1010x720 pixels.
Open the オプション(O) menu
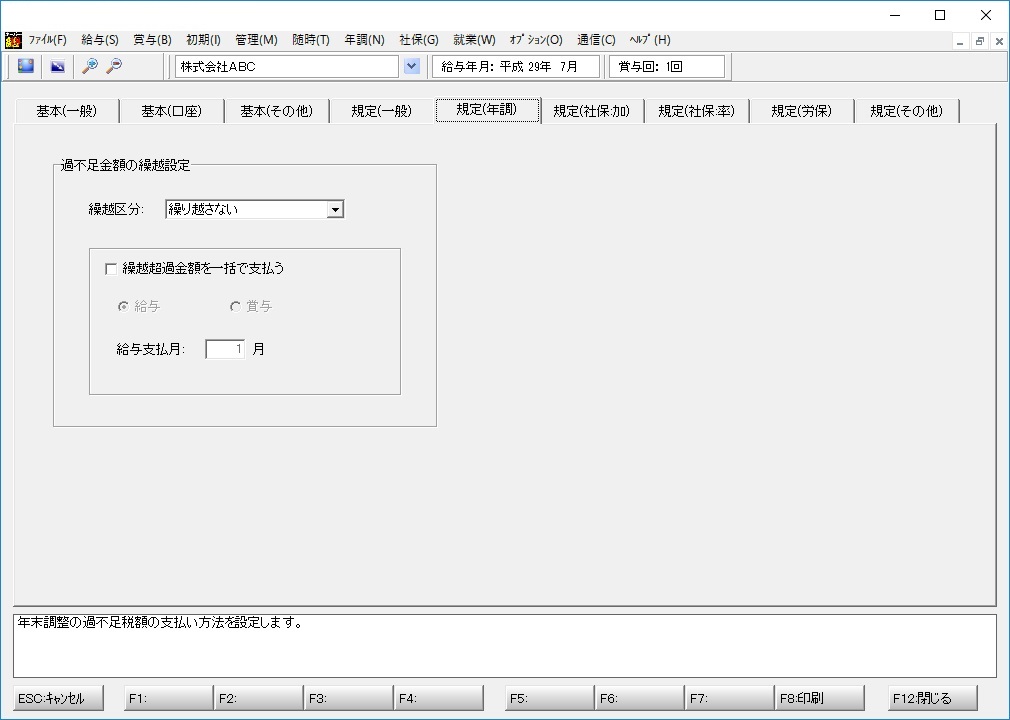click(x=536, y=40)
